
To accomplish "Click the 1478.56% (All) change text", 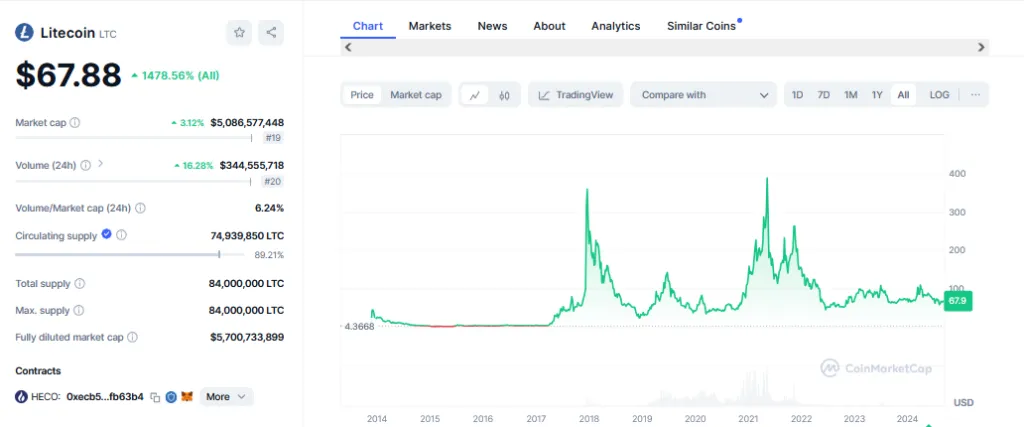I will click(180, 76).
